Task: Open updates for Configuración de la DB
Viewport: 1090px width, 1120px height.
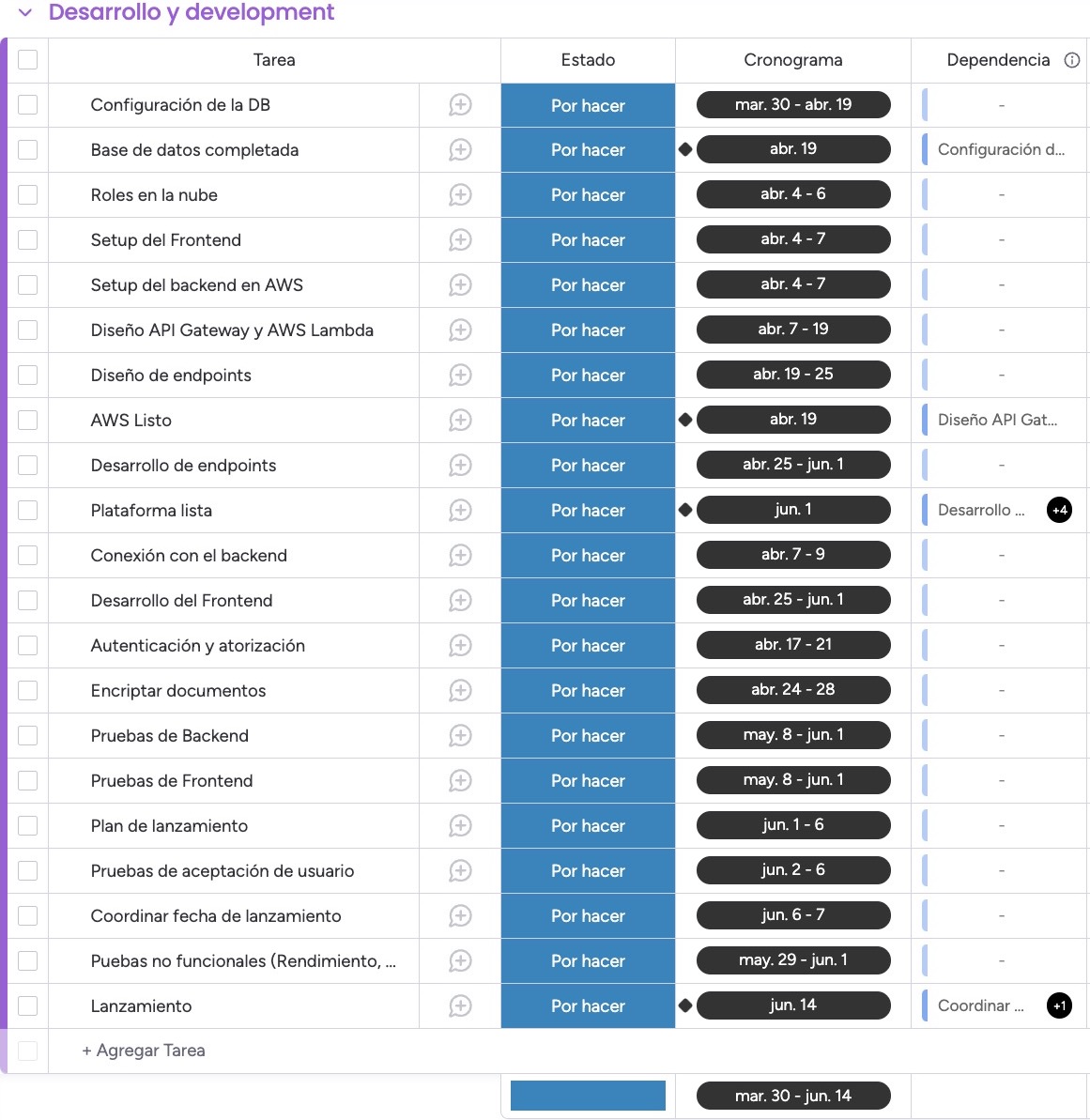Action: tap(459, 105)
